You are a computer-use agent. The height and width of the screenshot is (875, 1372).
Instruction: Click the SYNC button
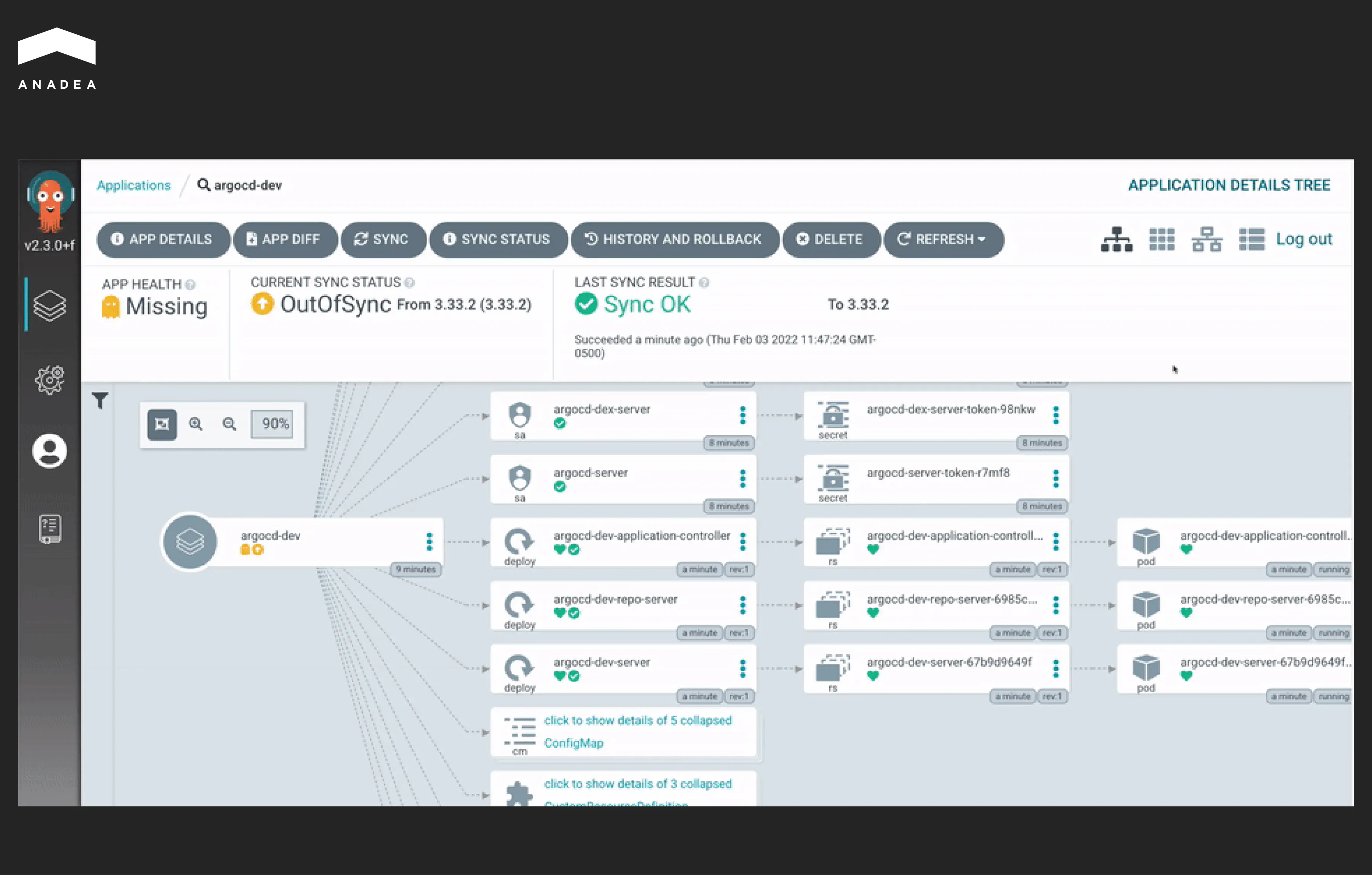coord(383,239)
